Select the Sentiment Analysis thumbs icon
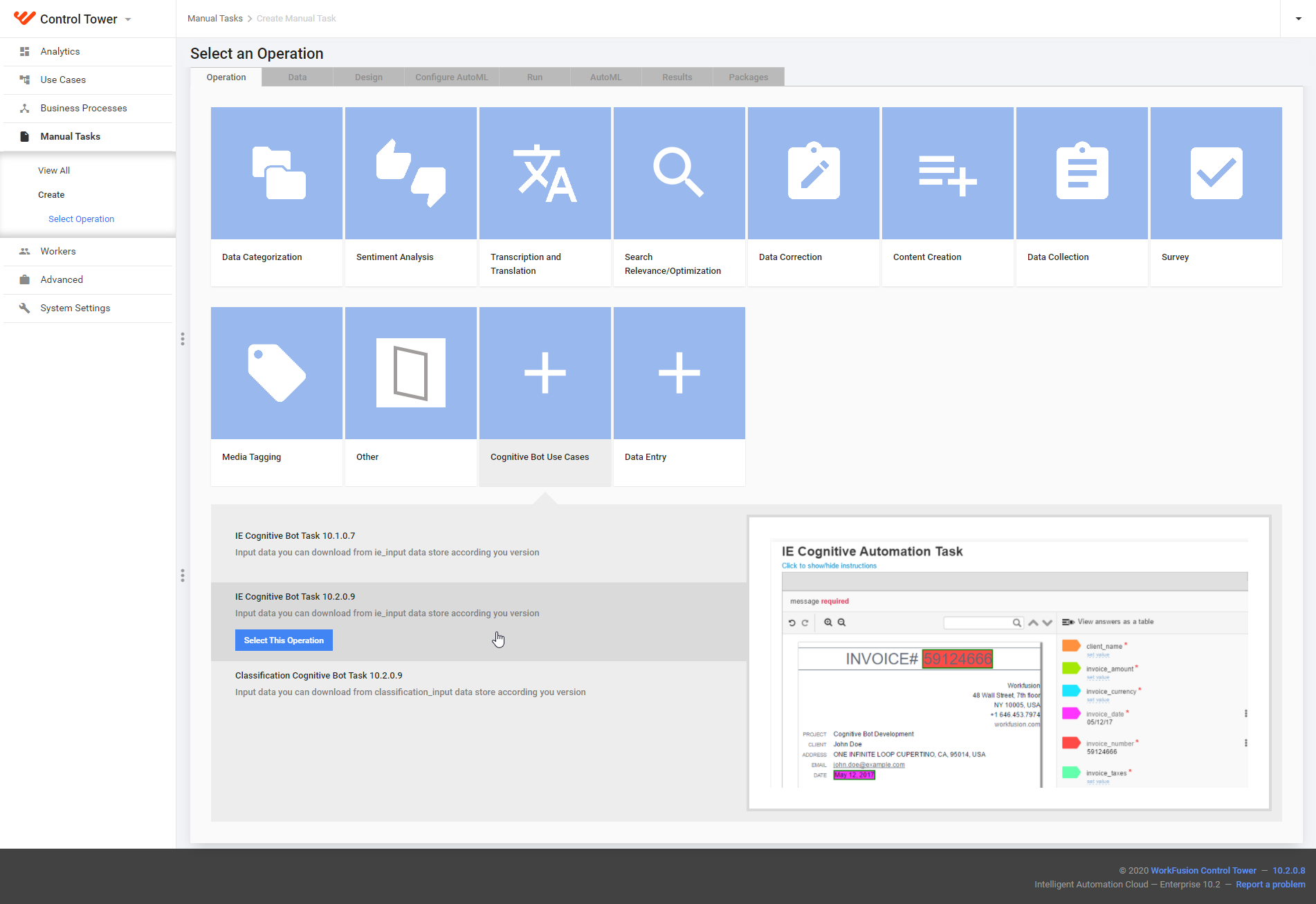Image resolution: width=1316 pixels, height=904 pixels. (411, 173)
